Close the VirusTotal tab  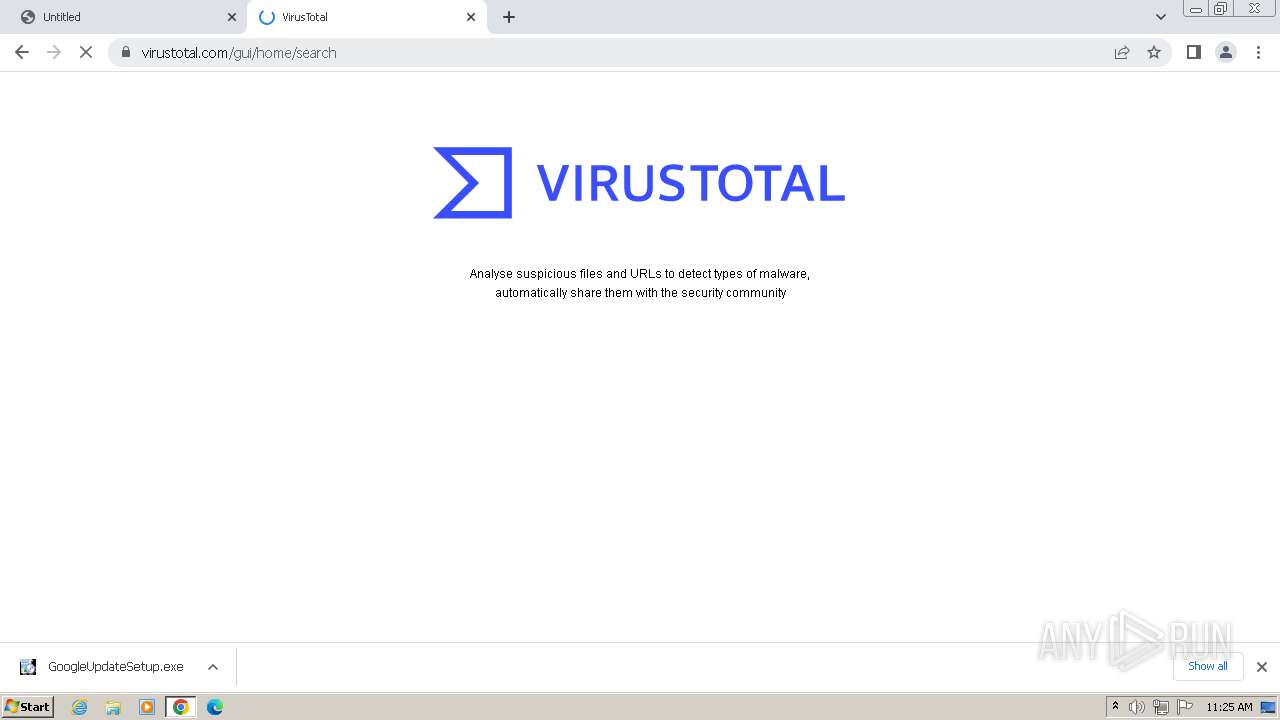coord(471,17)
